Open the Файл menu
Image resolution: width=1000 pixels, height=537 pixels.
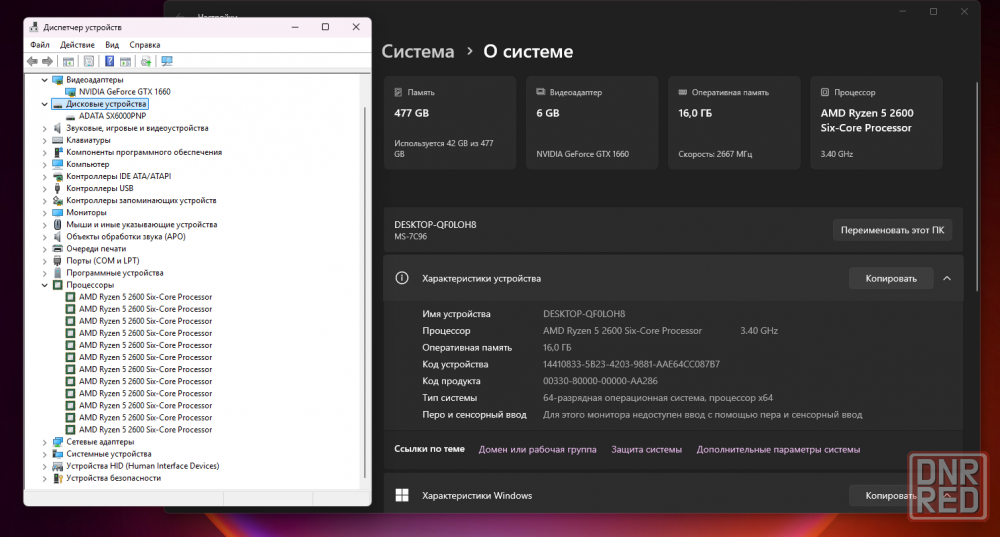(x=40, y=45)
